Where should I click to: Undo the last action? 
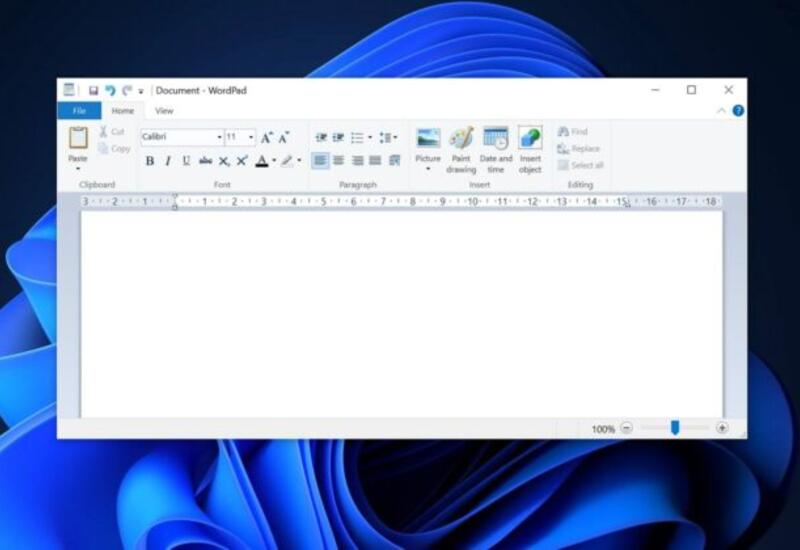click(110, 90)
